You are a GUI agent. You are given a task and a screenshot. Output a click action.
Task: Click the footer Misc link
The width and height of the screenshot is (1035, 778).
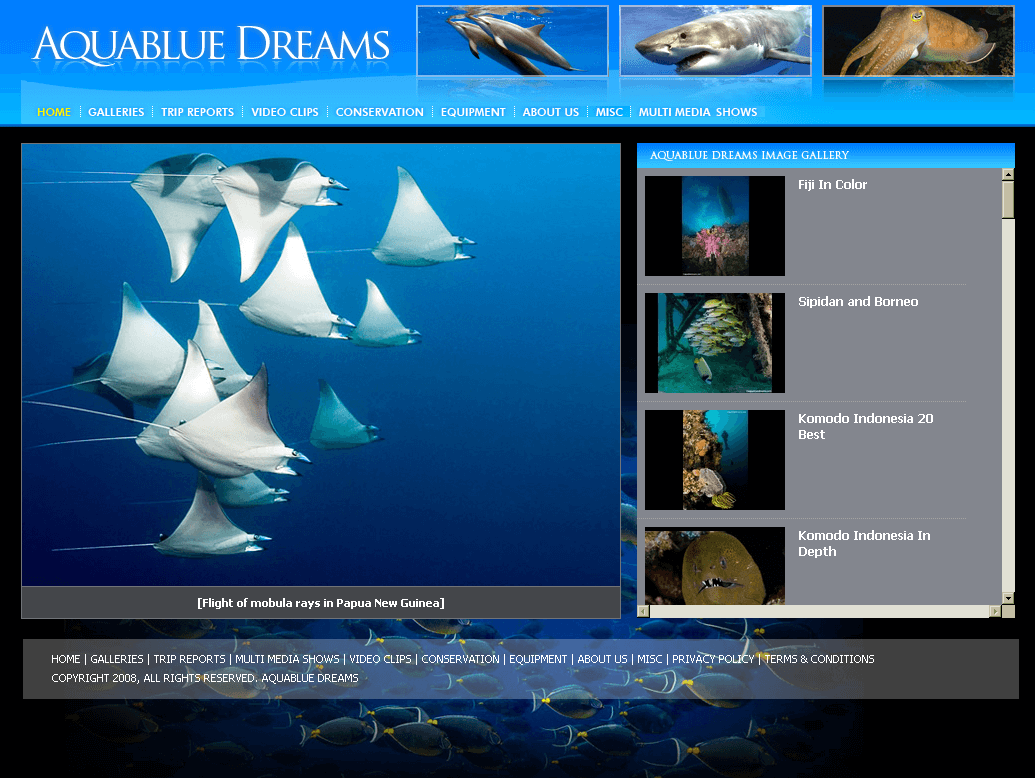click(650, 659)
